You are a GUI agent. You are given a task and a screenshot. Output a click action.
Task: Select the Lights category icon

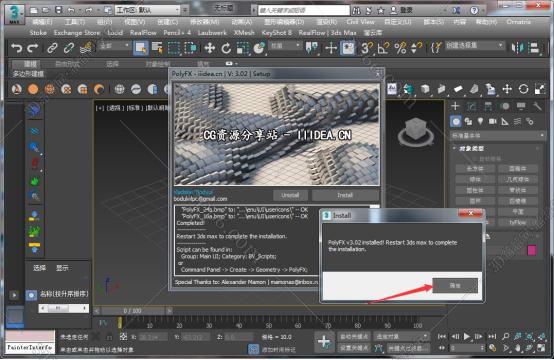(x=480, y=122)
